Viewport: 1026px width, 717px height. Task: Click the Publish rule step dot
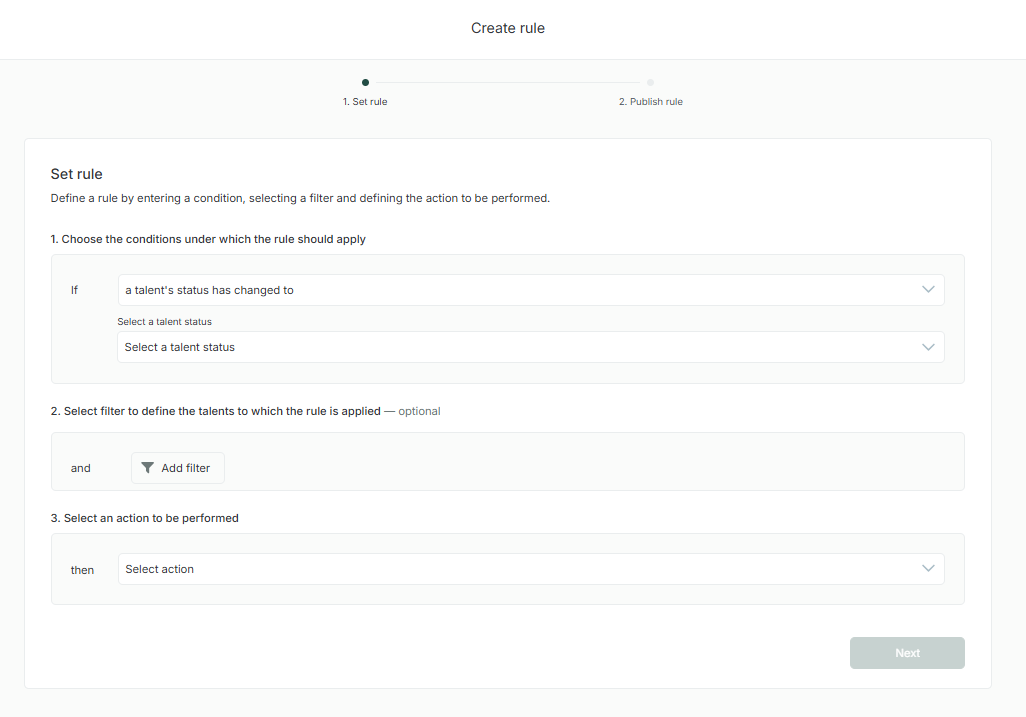coord(650,83)
